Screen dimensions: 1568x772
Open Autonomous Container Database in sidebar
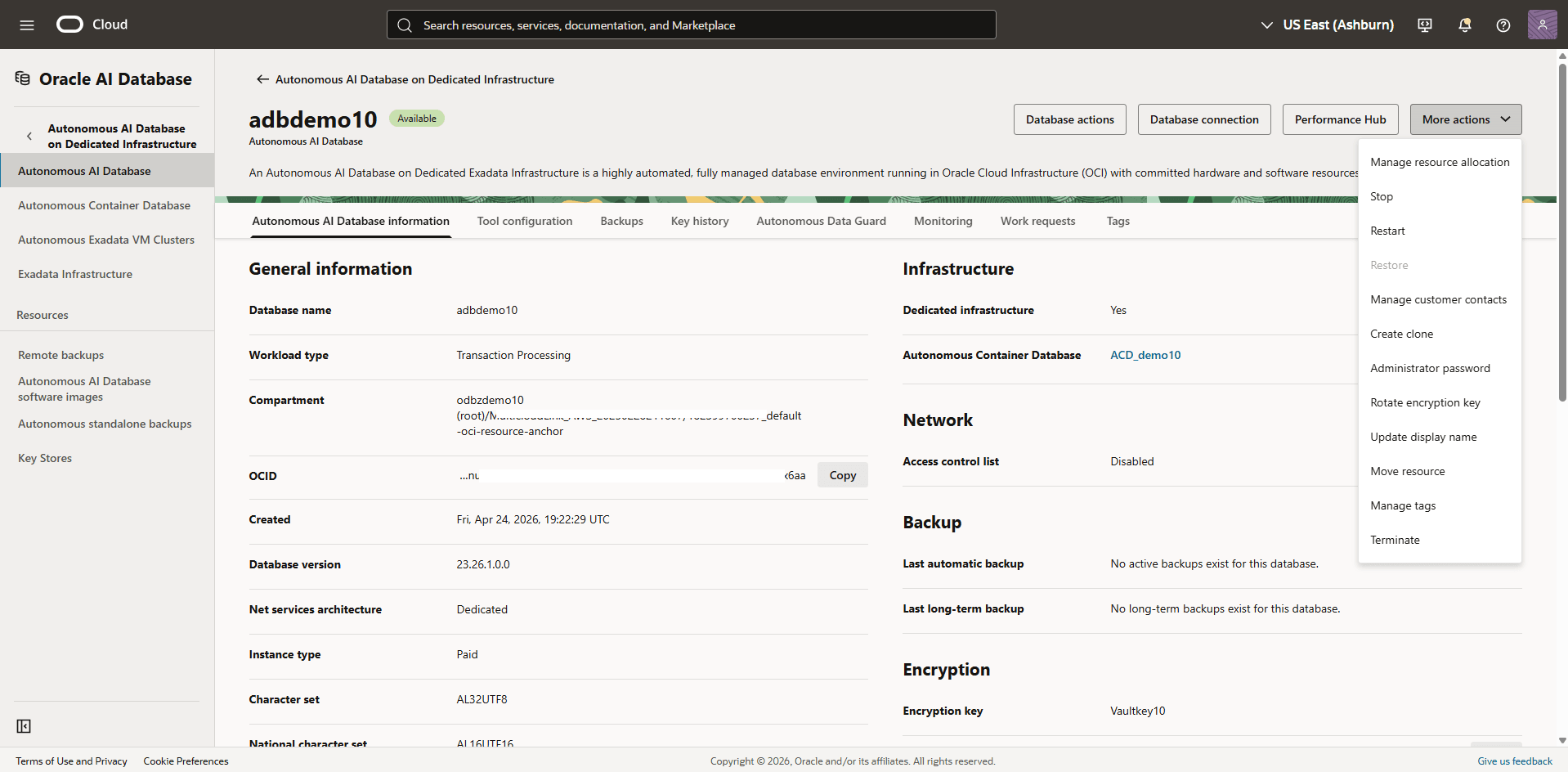(x=107, y=205)
